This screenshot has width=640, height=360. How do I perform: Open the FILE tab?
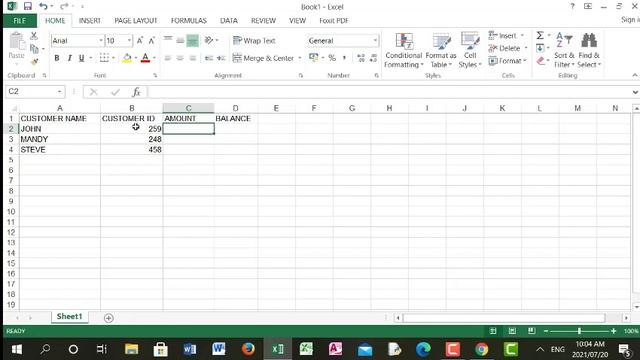click(x=20, y=20)
